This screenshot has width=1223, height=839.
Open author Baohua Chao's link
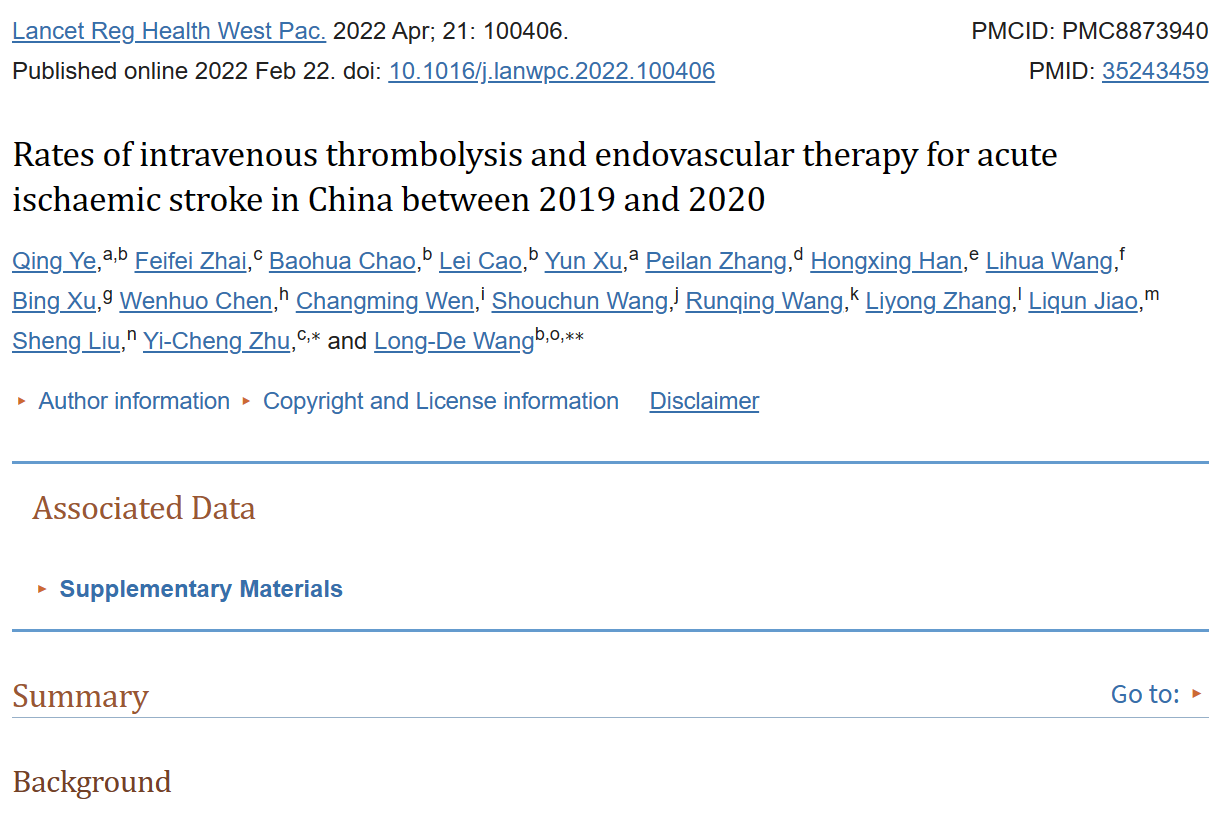(342, 261)
